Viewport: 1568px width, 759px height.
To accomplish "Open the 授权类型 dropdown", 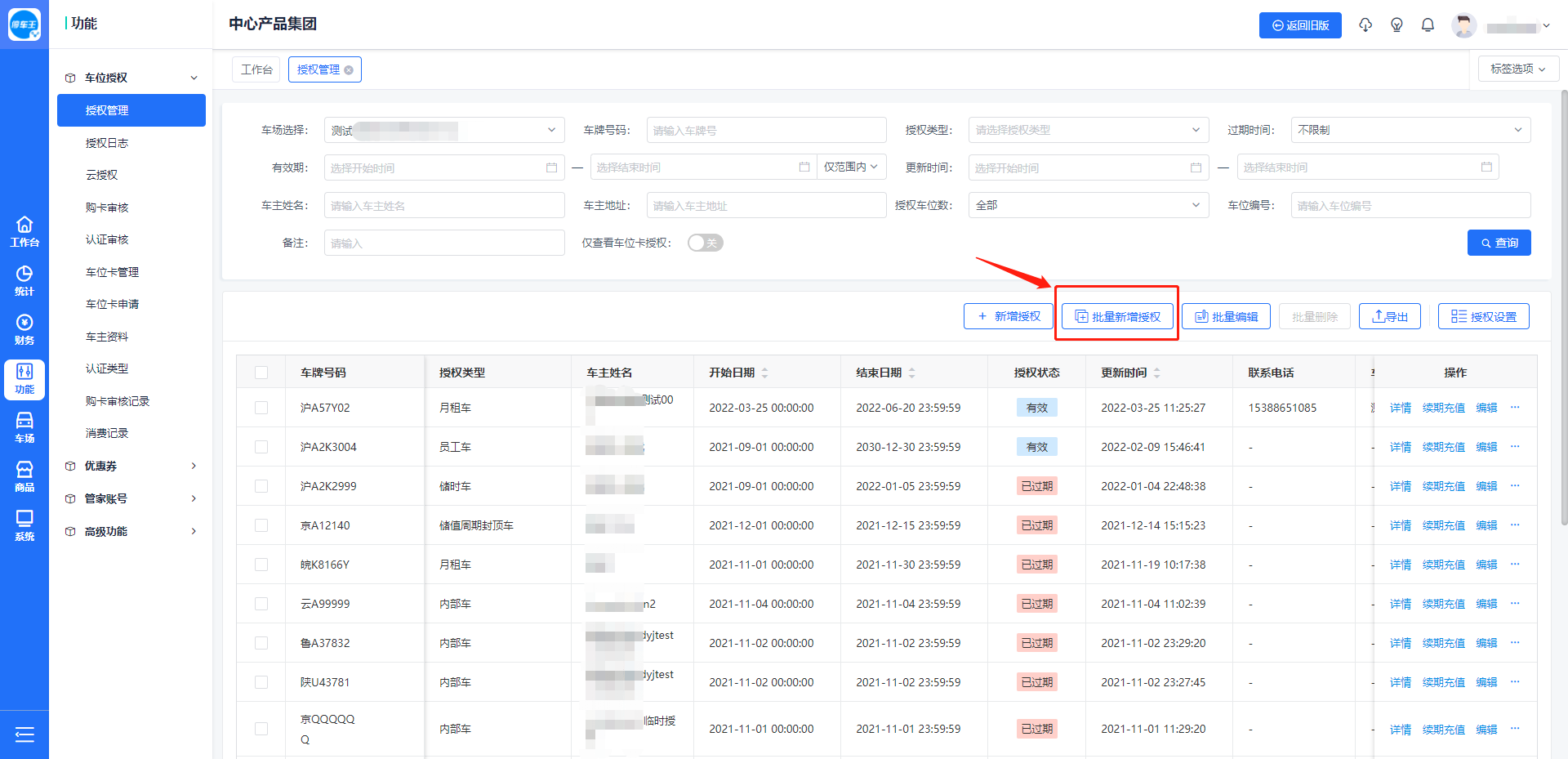I will 1088,130.
